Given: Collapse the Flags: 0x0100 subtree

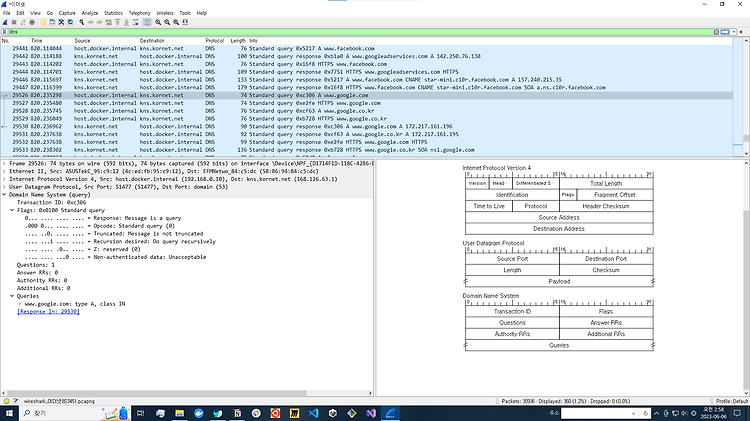Looking at the screenshot, I should click(x=12, y=210).
